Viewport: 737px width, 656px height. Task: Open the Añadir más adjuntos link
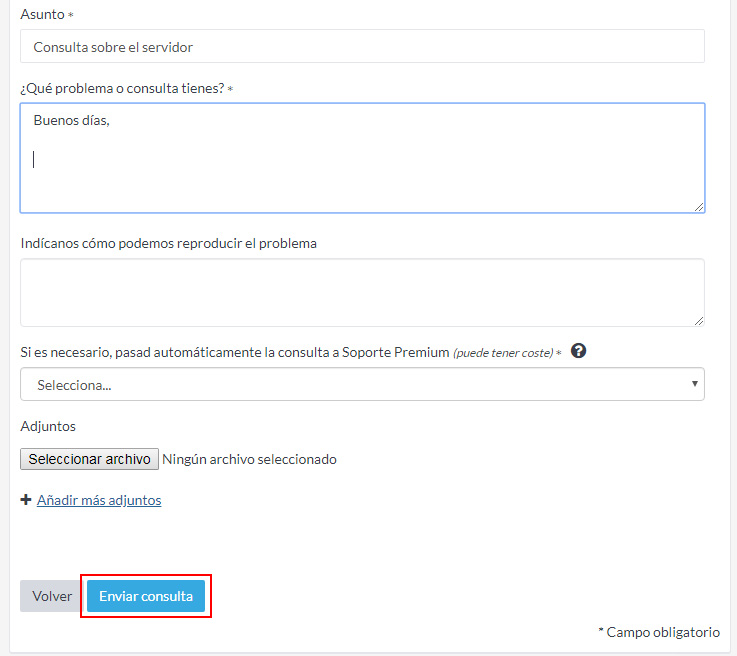[99, 500]
